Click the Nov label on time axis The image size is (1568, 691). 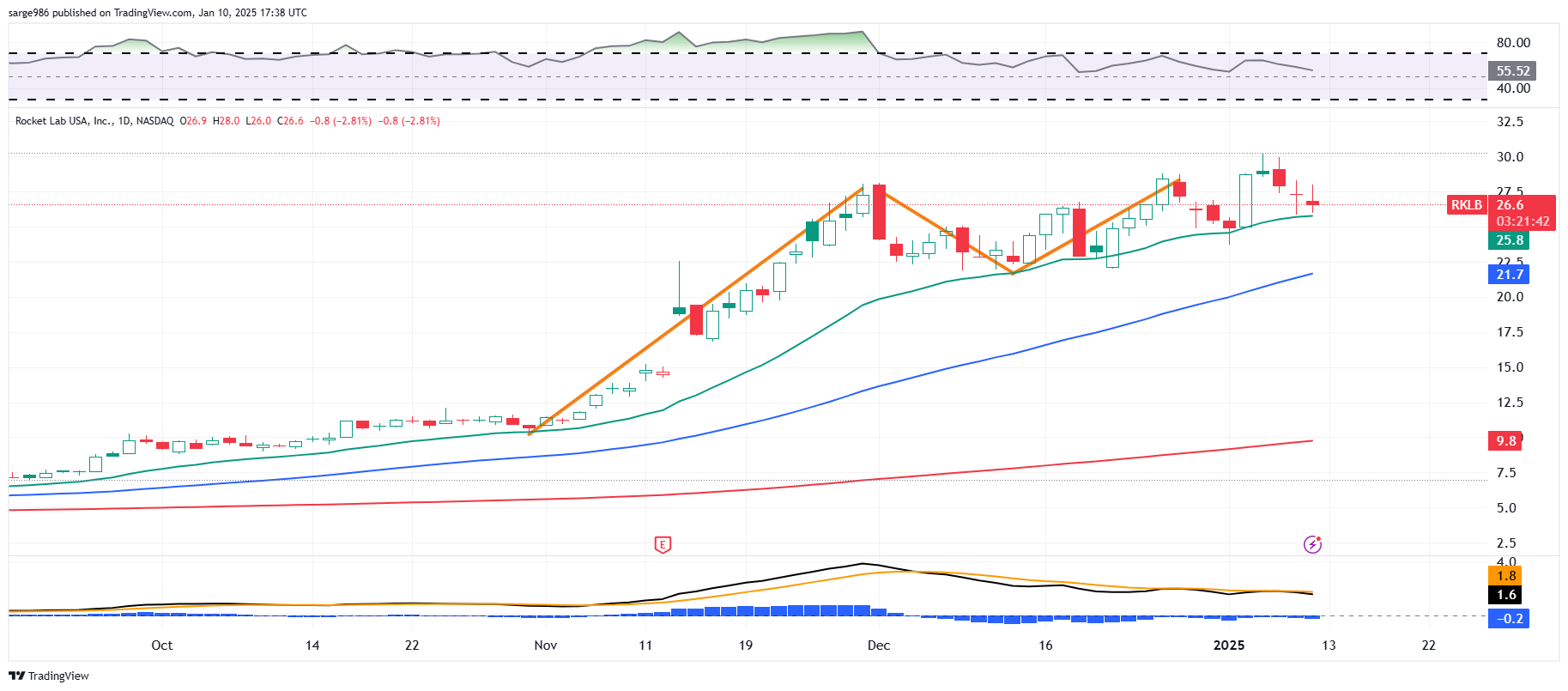pyautogui.click(x=545, y=646)
